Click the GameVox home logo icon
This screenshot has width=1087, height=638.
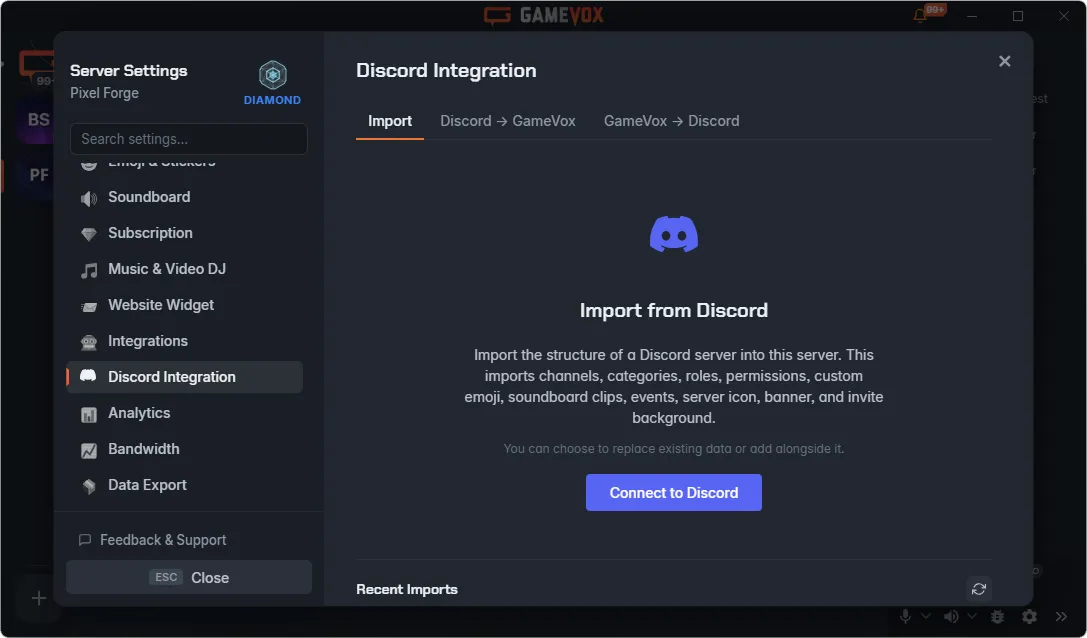[x=36, y=66]
